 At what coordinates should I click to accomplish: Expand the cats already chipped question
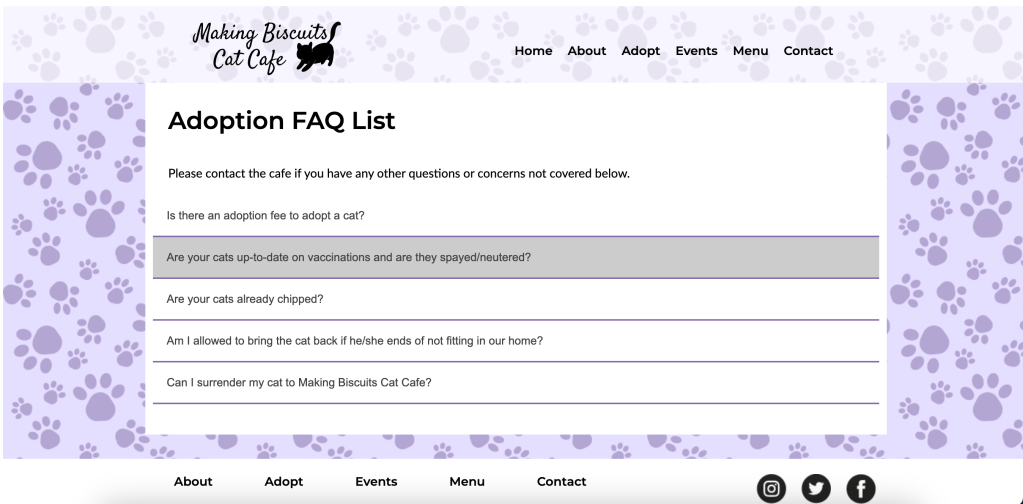tap(516, 299)
